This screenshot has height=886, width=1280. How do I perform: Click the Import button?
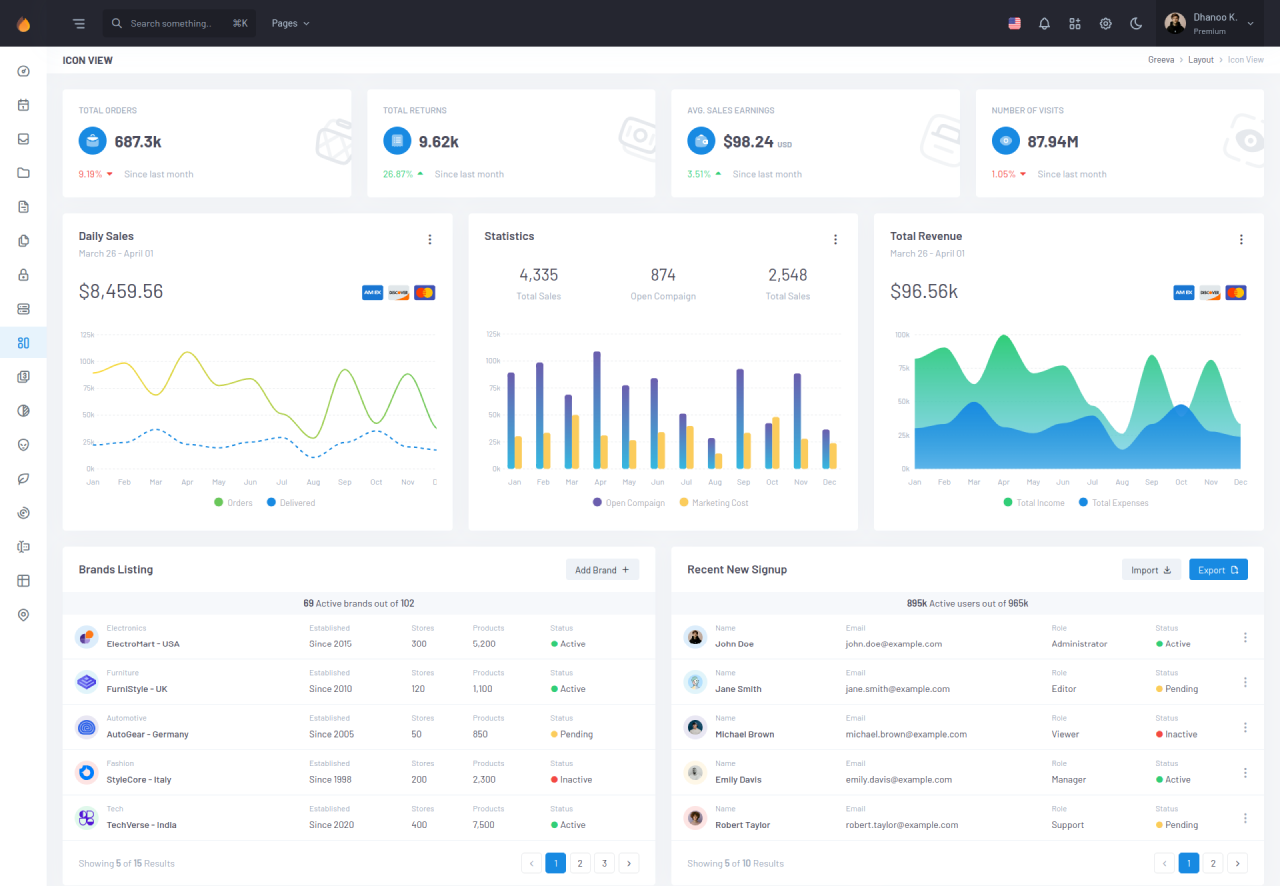click(x=1151, y=570)
